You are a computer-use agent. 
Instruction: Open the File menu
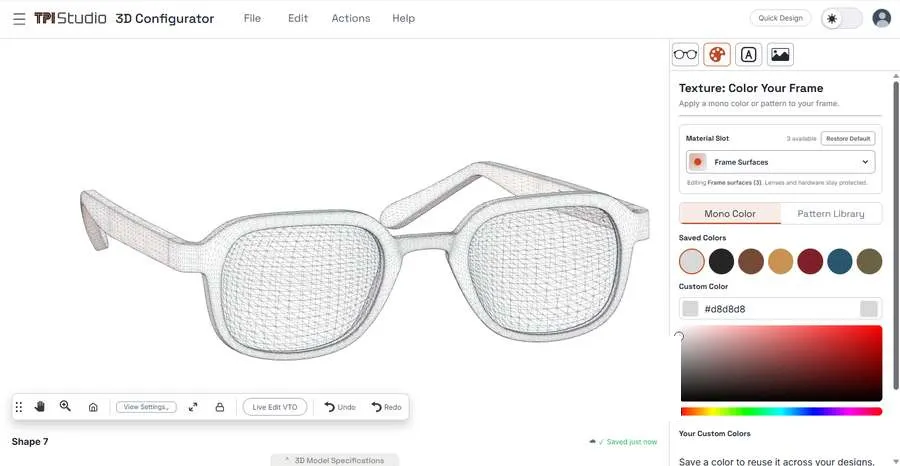(252, 18)
